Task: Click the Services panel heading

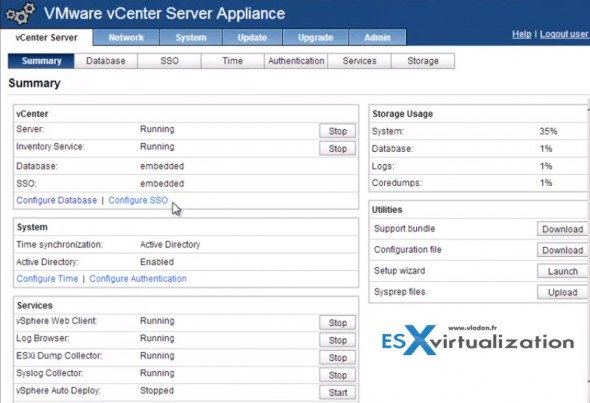Action: (x=35, y=306)
